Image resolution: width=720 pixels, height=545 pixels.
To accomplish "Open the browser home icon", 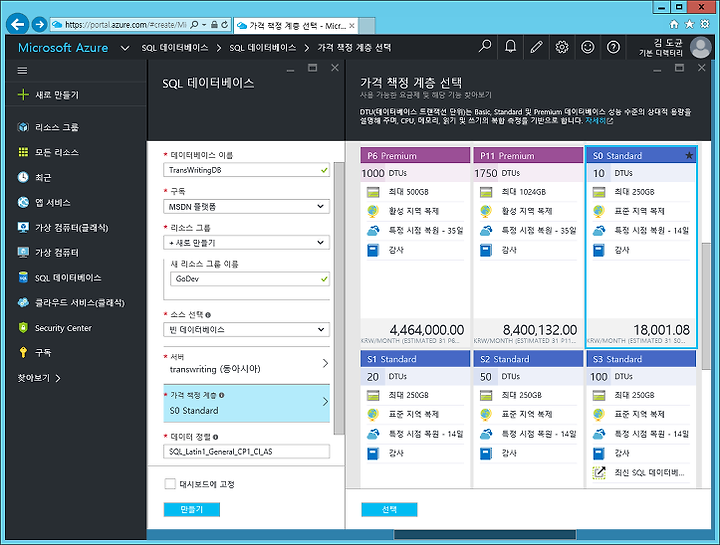I will [674, 24].
